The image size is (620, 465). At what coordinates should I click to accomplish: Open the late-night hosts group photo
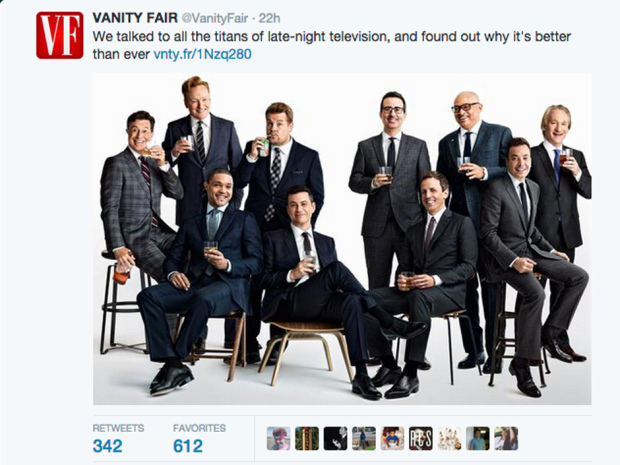tap(341, 239)
